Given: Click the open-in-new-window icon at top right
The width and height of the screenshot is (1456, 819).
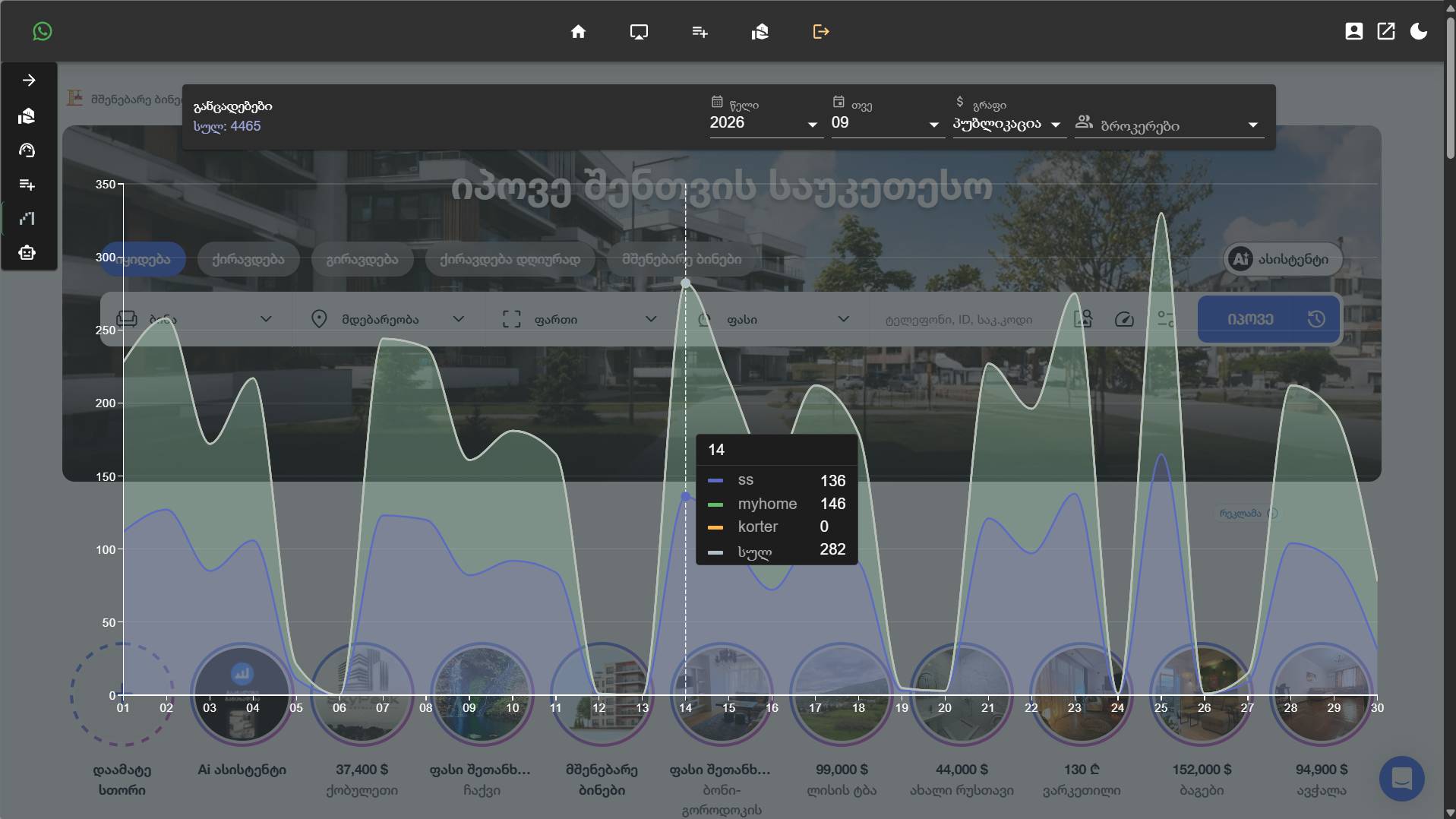Looking at the screenshot, I should click(1386, 31).
